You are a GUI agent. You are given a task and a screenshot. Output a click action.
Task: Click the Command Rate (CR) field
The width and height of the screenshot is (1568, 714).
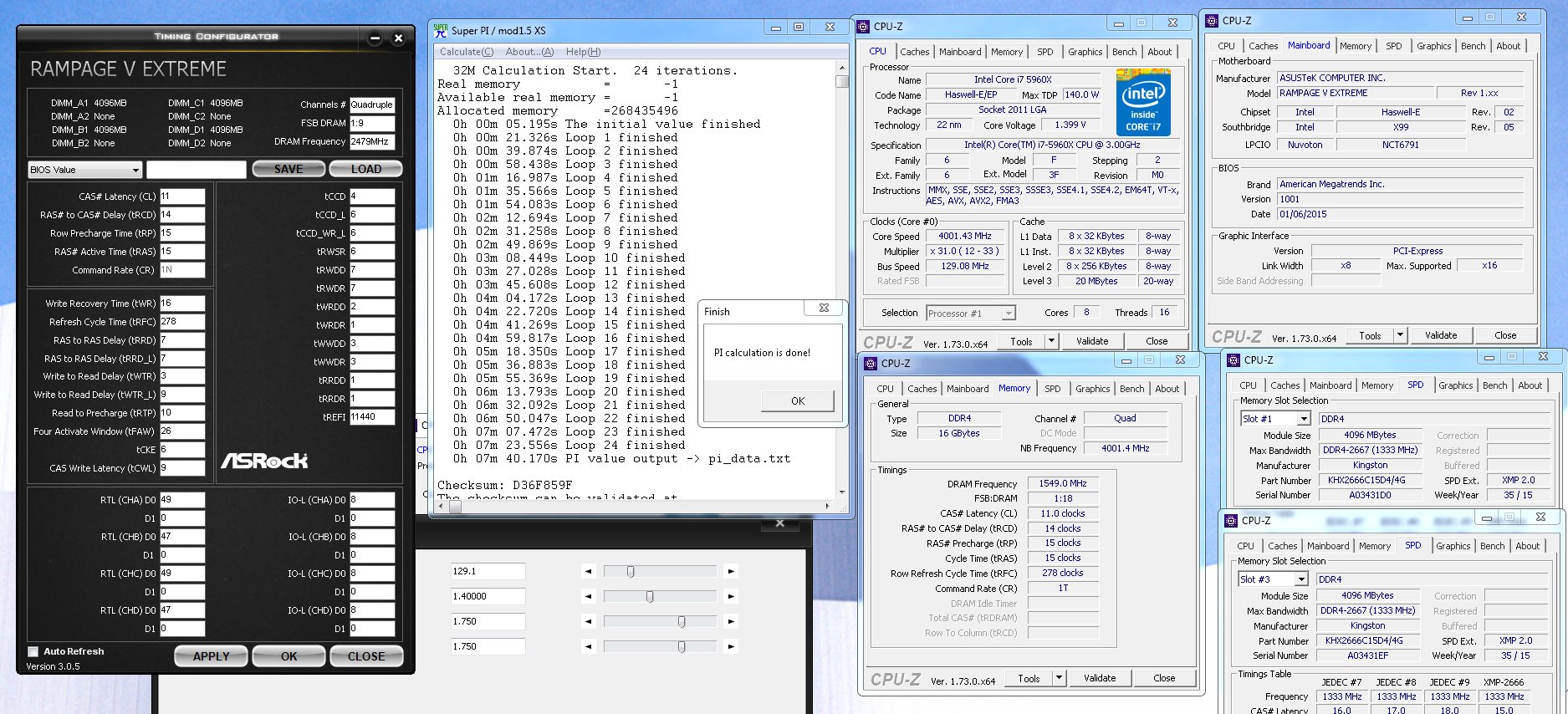(x=182, y=270)
